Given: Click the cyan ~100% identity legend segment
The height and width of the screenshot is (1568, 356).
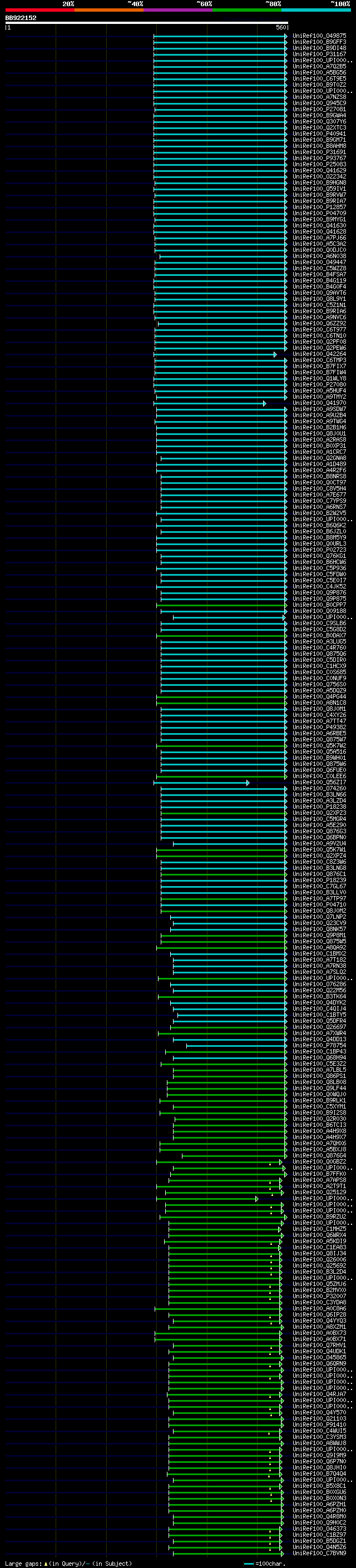Looking at the screenshot, I should (316, 11).
